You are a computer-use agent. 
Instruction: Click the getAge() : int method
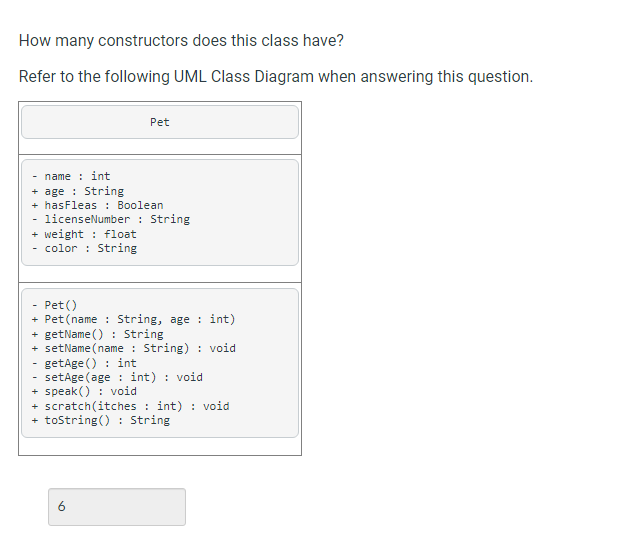click(84, 363)
